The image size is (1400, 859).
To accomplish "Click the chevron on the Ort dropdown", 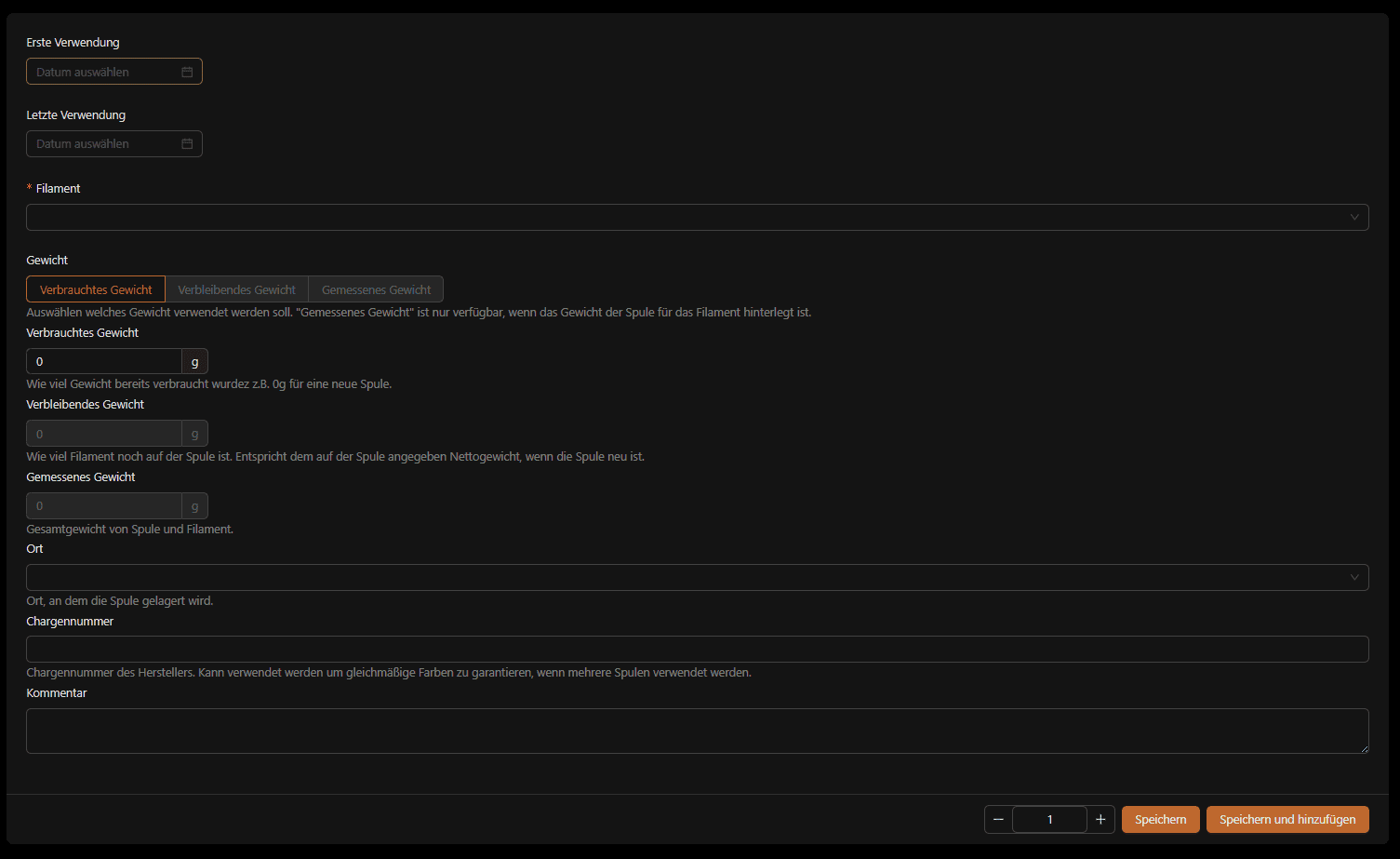I will [1355, 577].
